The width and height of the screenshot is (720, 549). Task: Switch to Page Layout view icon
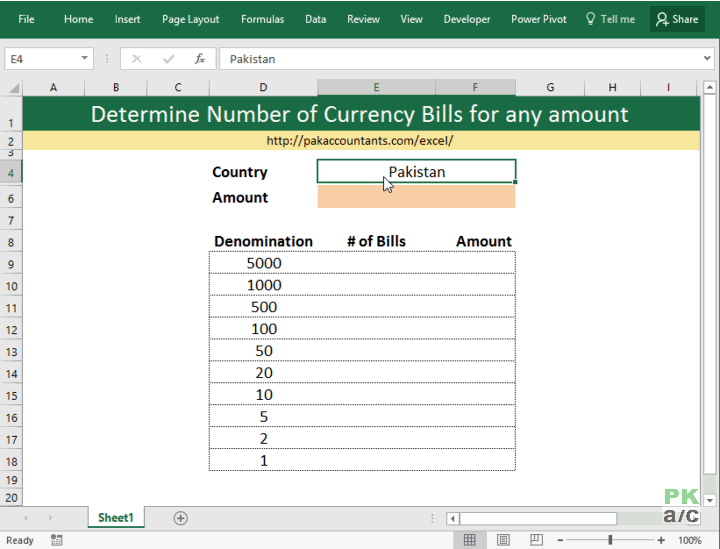[x=503, y=540]
